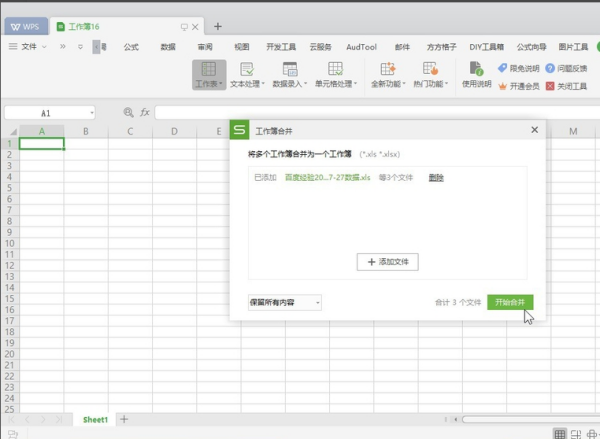Screen dimensions: 600x439
Task: Open the 文本处理 tool
Action: [x=246, y=70]
